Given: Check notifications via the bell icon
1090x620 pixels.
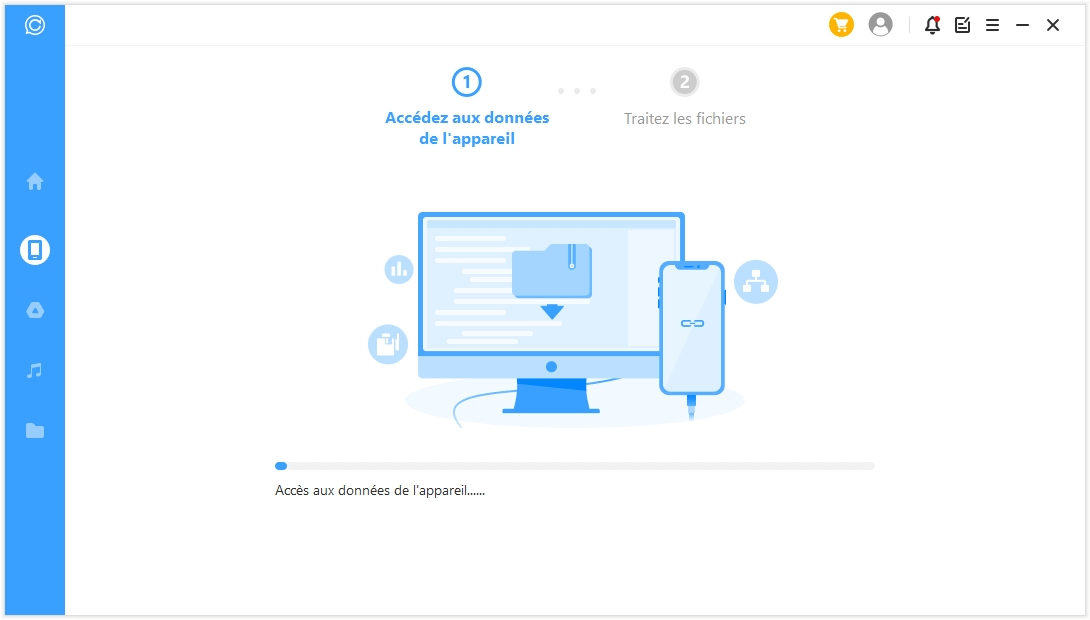Looking at the screenshot, I should pyautogui.click(x=932, y=25).
